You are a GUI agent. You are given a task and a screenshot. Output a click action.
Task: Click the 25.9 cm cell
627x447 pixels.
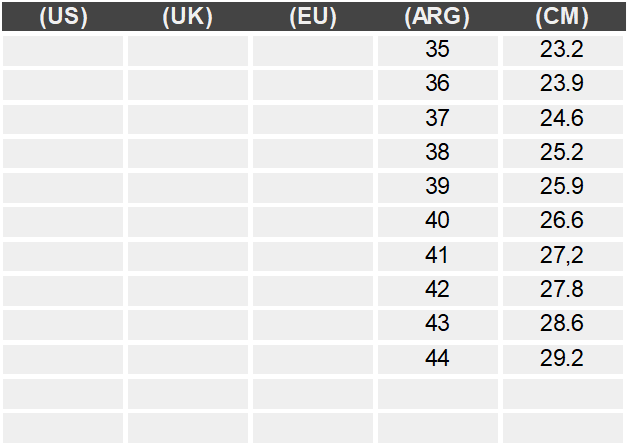click(563, 188)
